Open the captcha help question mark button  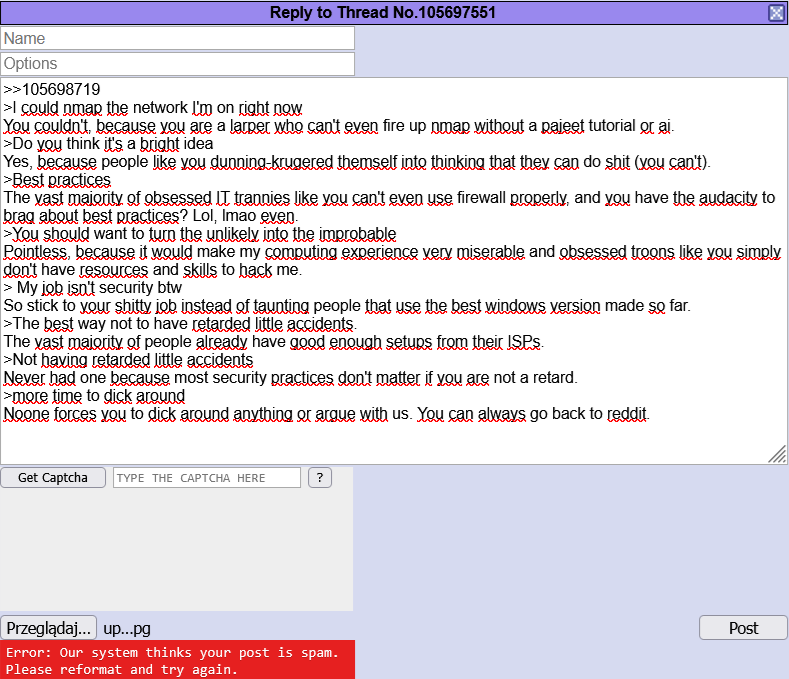[320, 478]
